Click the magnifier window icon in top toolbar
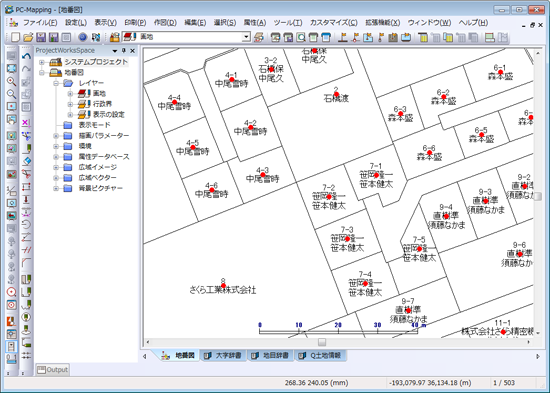The height and width of the screenshot is (393, 550). (301, 37)
